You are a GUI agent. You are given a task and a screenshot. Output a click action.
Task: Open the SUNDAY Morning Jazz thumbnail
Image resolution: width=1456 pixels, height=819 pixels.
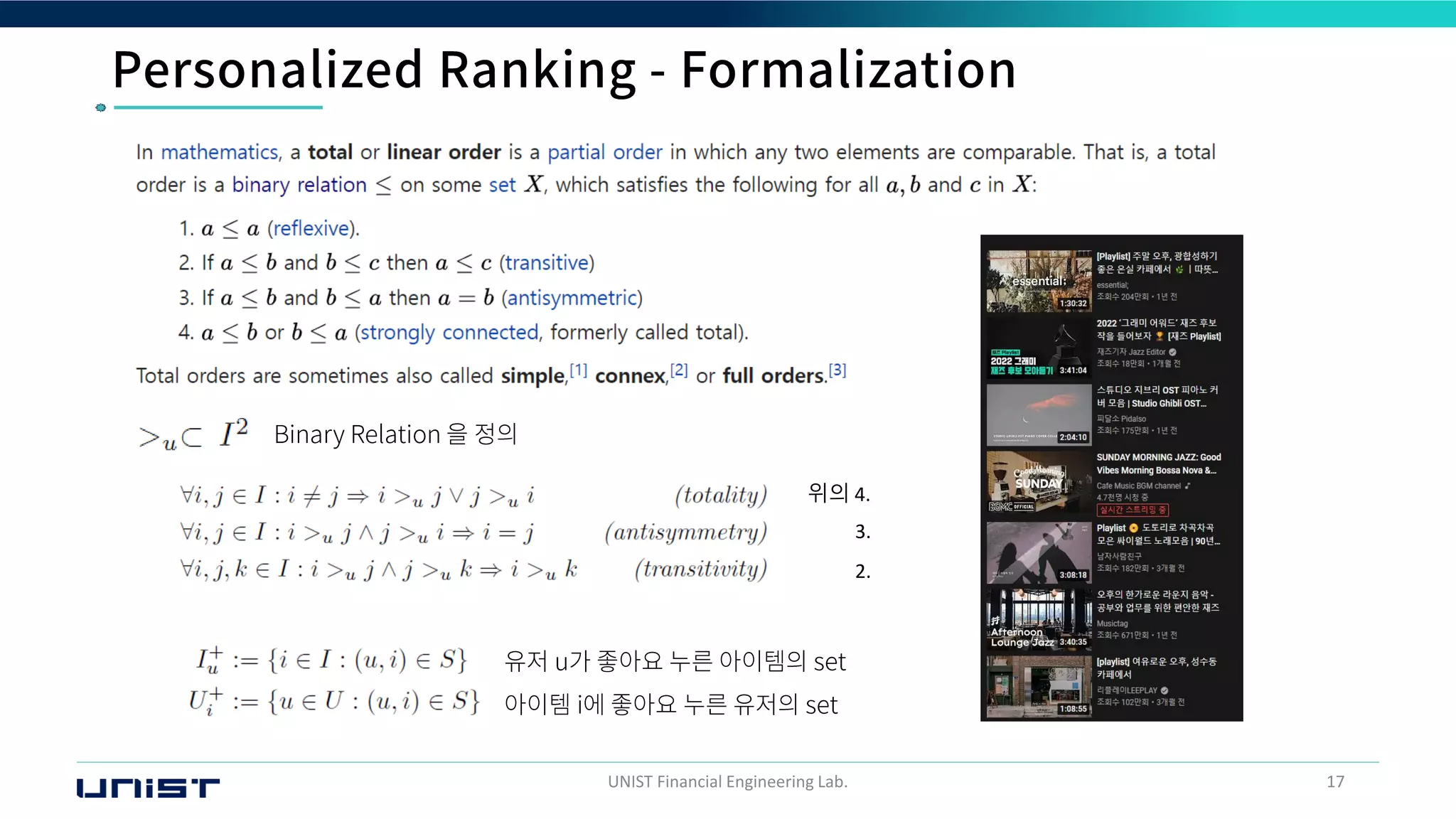click(x=1039, y=482)
